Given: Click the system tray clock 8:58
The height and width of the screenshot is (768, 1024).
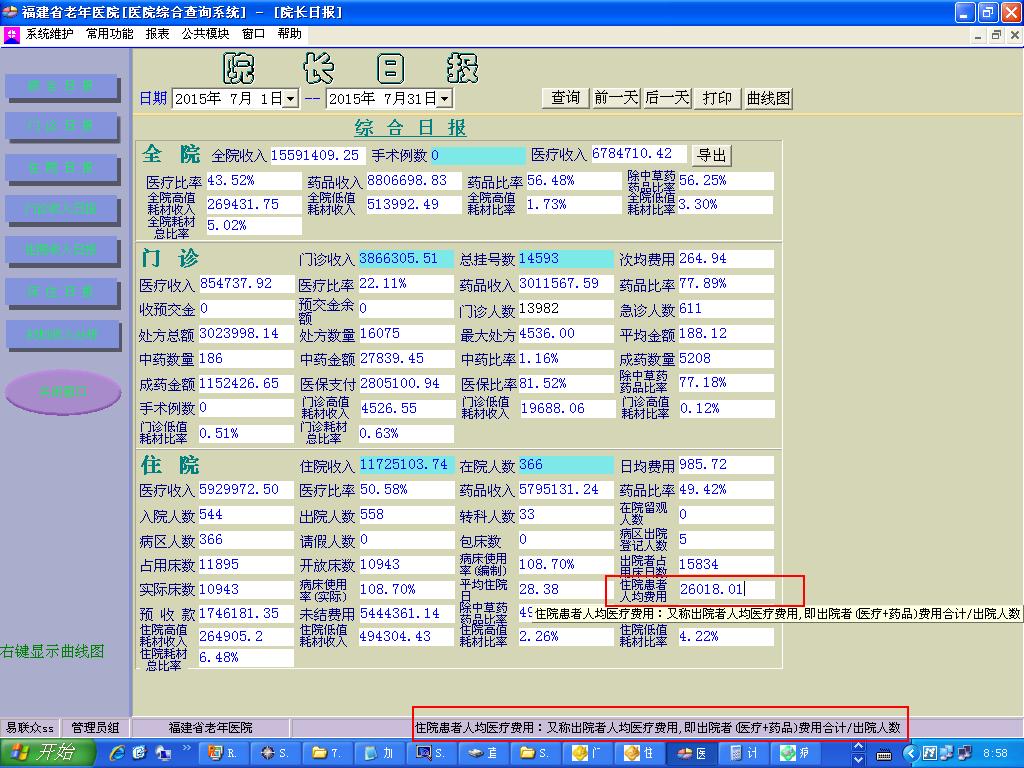Looking at the screenshot, I should coord(995,754).
